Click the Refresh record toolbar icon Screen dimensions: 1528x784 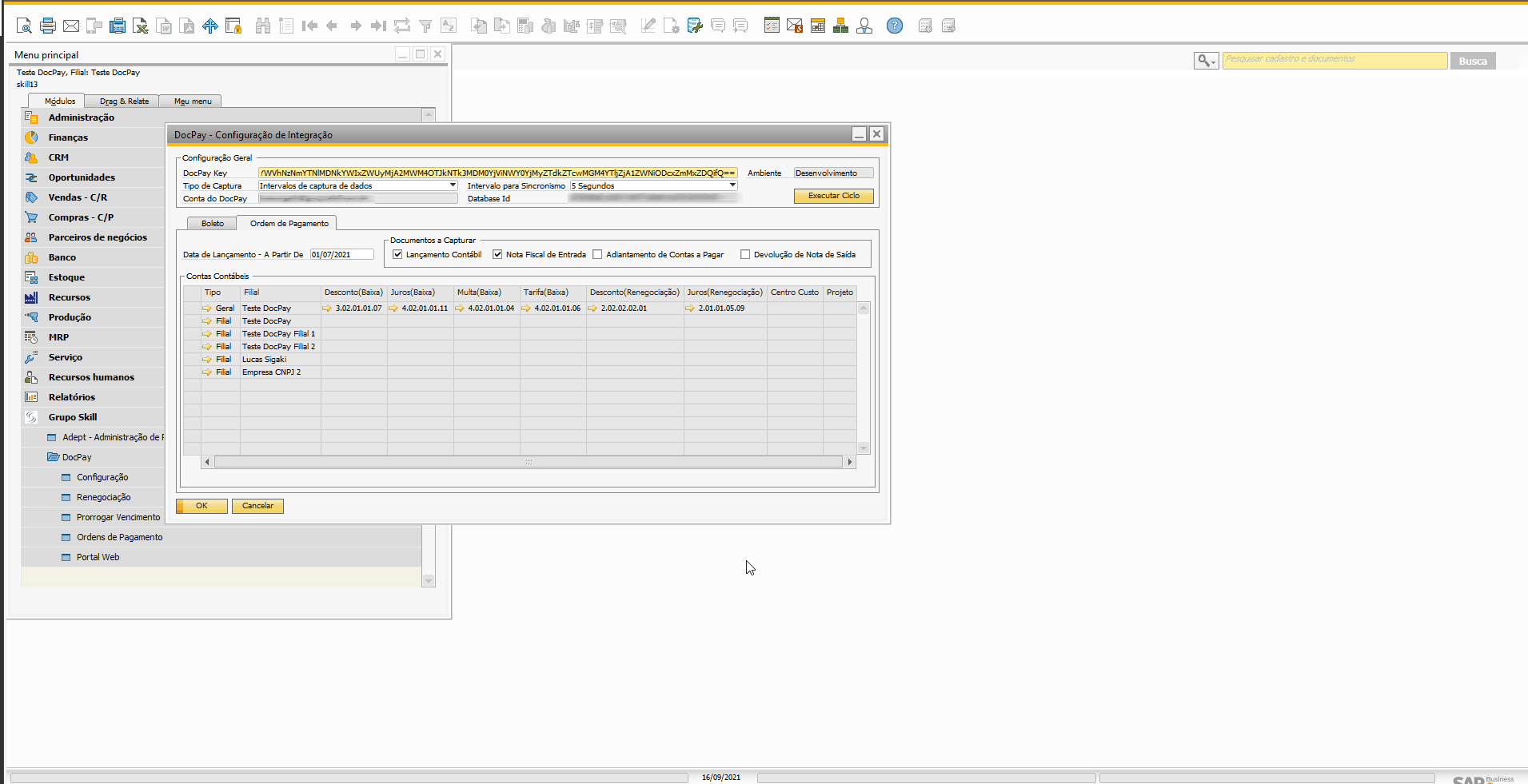[x=402, y=26]
